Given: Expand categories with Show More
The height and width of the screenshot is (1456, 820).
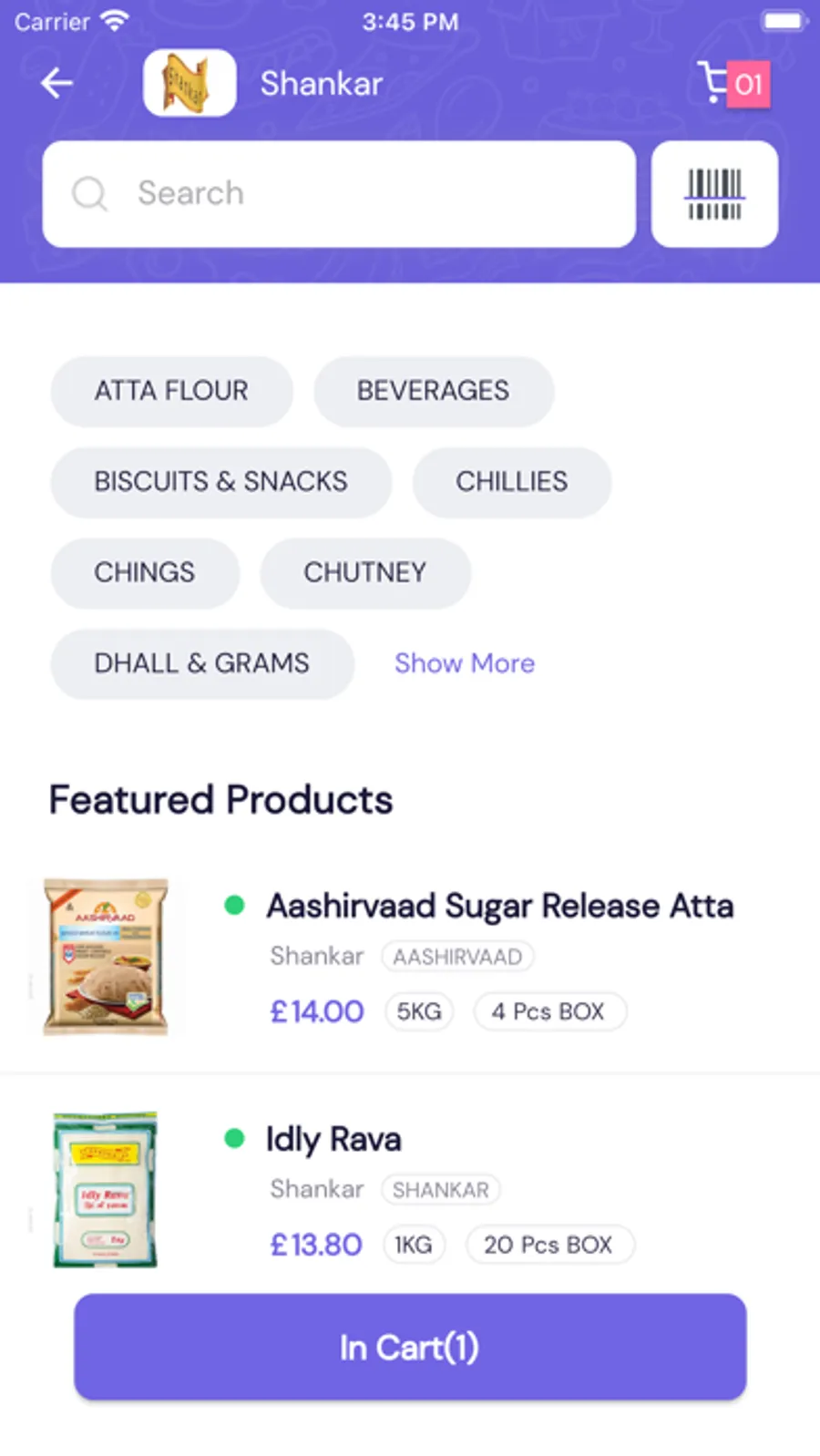Looking at the screenshot, I should coord(464,663).
